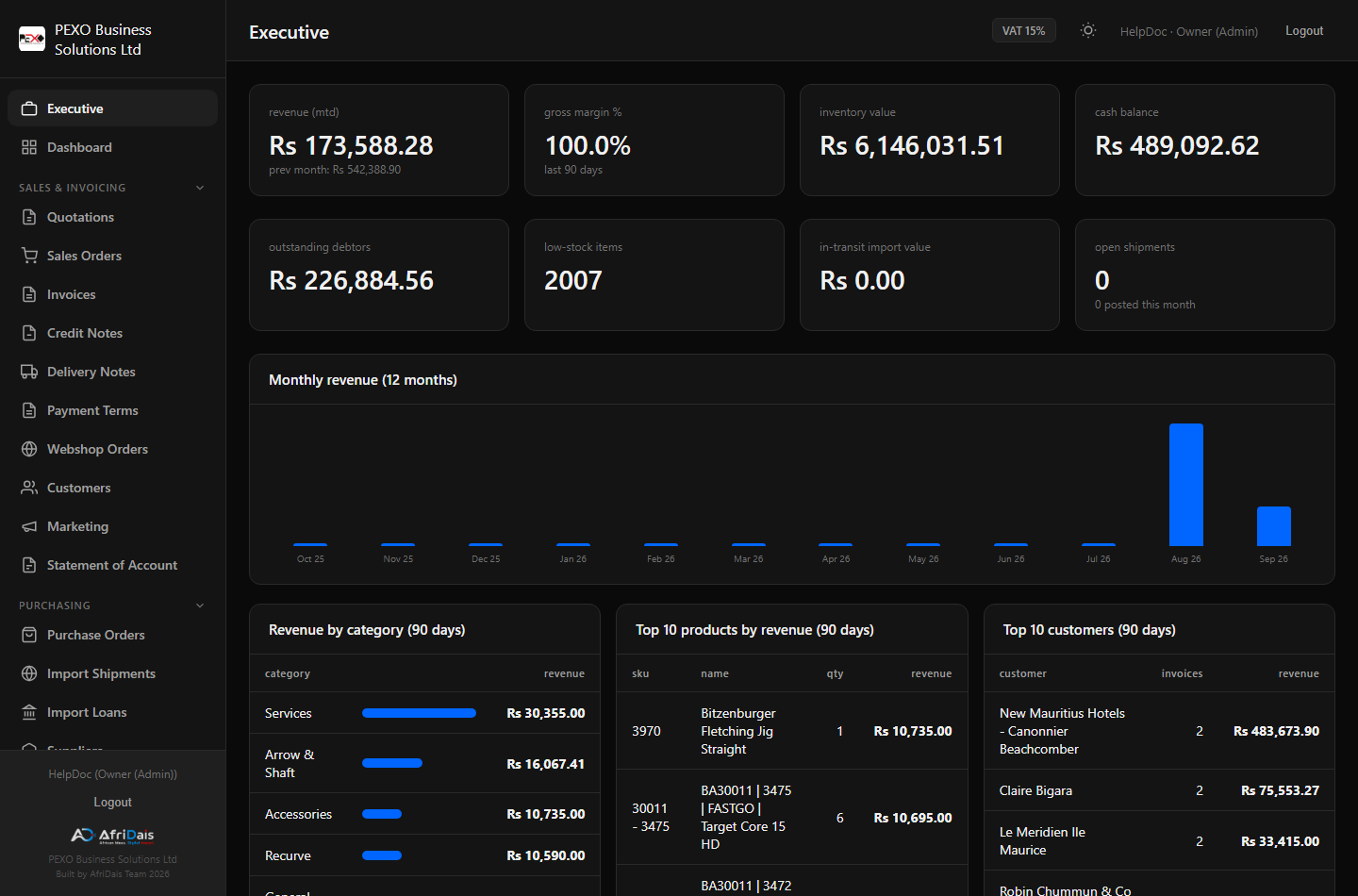Click the Quotations document icon
Image resolution: width=1358 pixels, height=896 pixels.
coord(29,217)
